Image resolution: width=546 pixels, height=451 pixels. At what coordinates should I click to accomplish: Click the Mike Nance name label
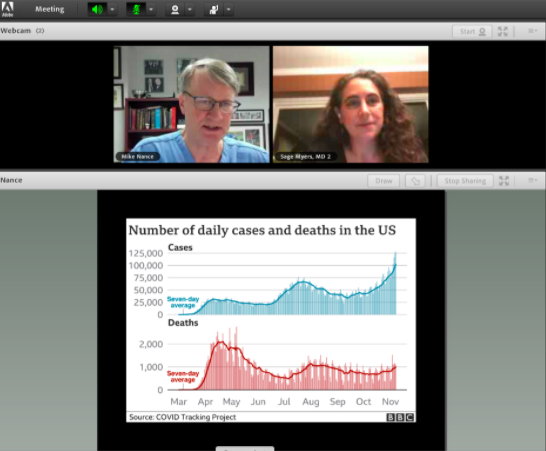pos(138,157)
